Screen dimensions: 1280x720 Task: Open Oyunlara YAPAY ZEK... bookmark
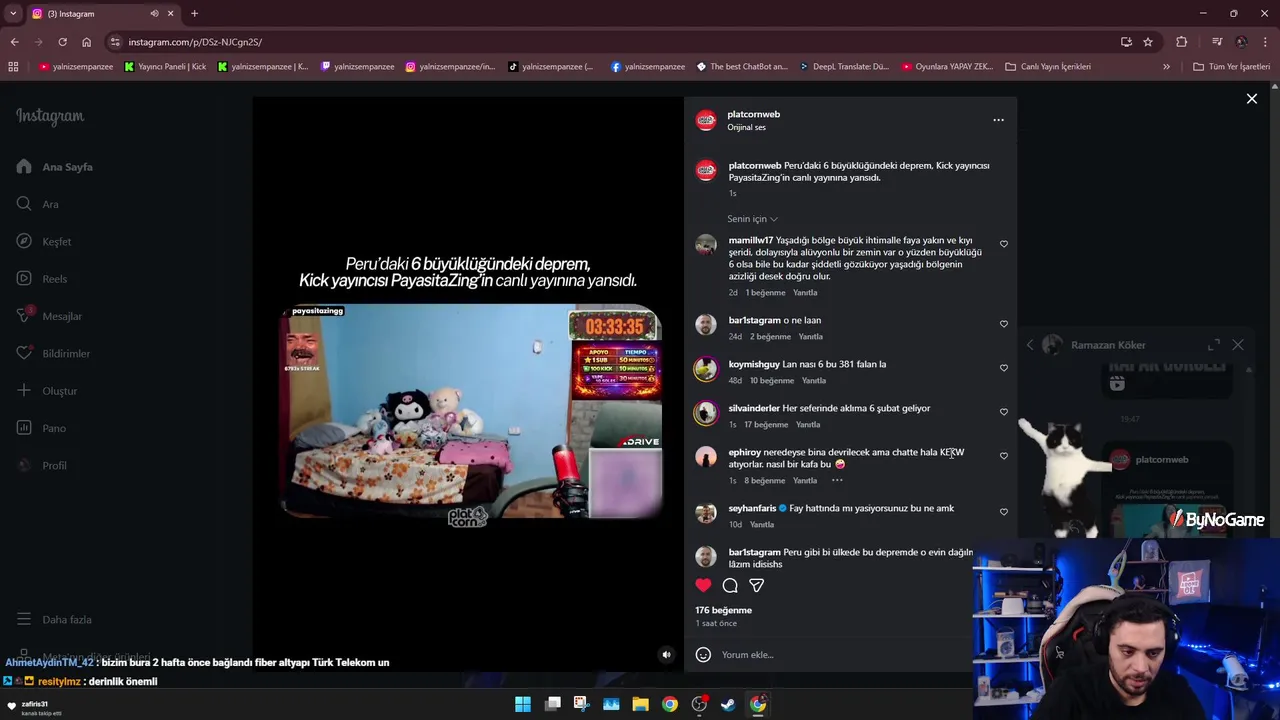947,67
